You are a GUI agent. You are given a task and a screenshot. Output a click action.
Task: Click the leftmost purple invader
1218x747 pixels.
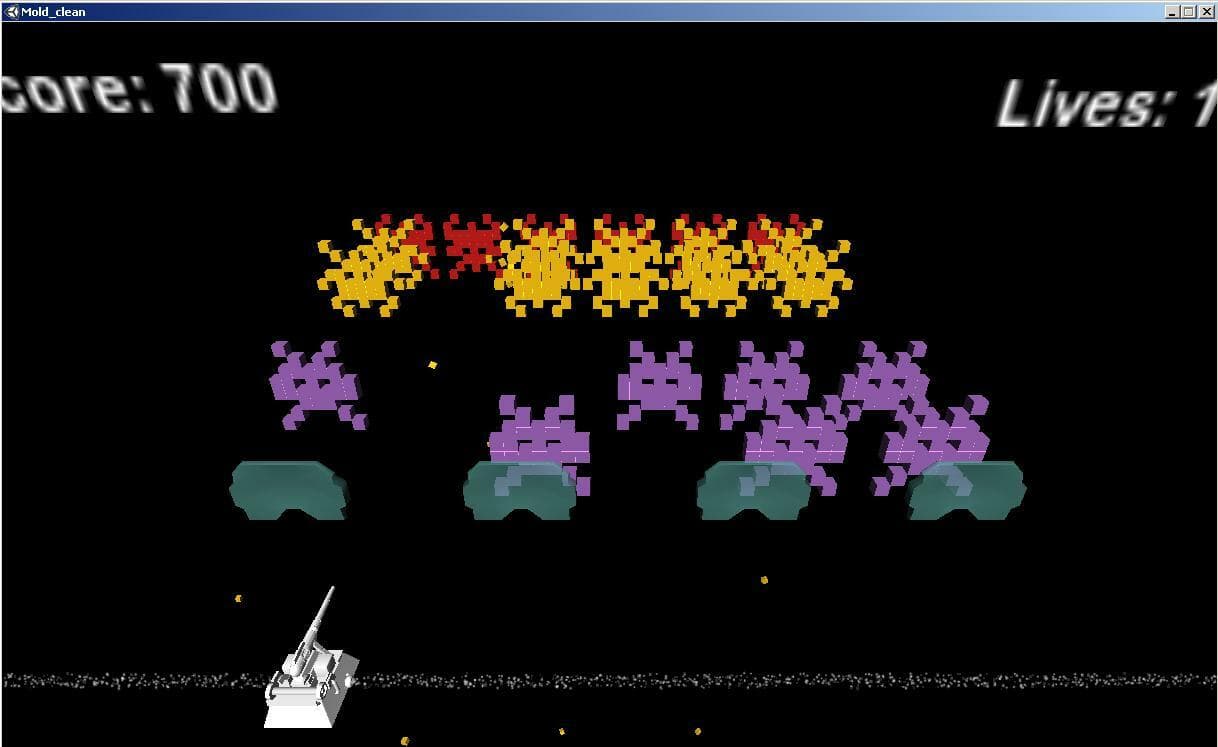point(317,385)
